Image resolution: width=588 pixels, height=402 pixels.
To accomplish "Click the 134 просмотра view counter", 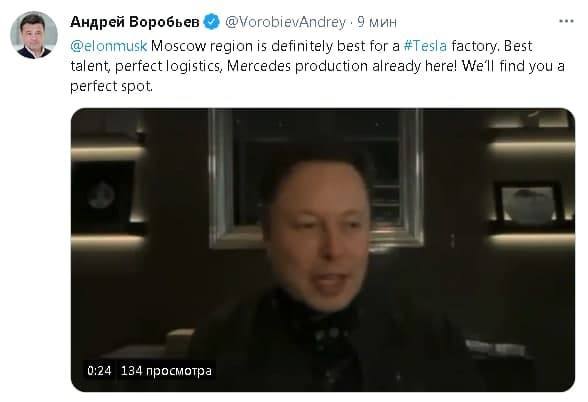I will tap(166, 371).
